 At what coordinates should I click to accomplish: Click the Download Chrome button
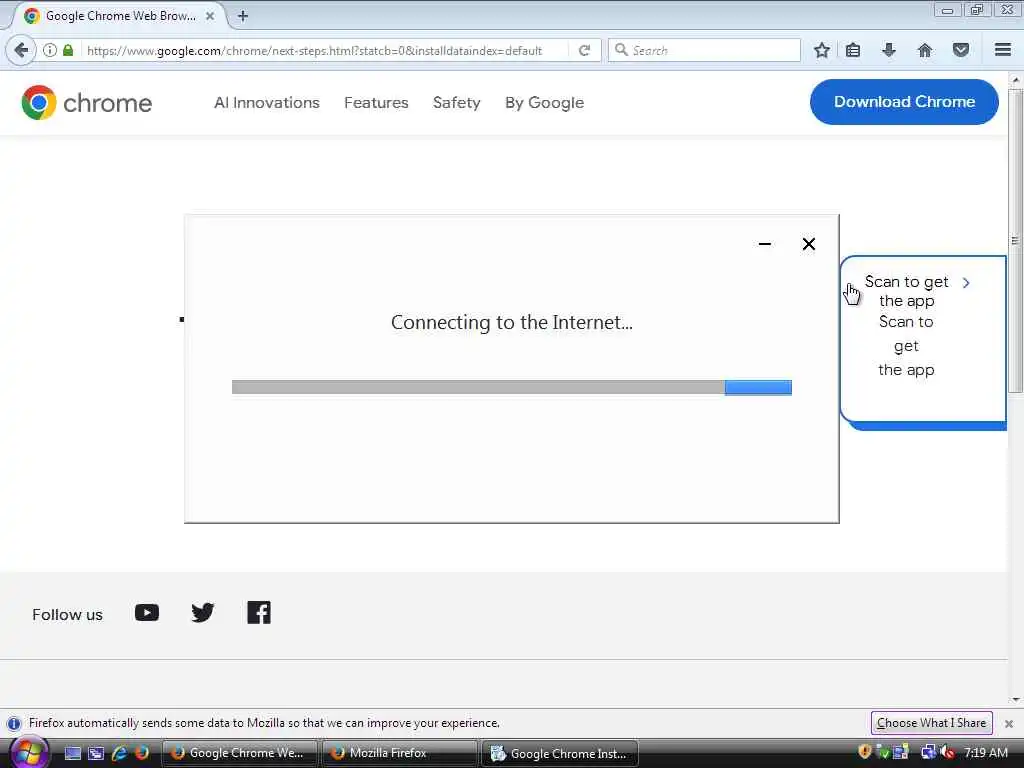pyautogui.click(x=904, y=102)
